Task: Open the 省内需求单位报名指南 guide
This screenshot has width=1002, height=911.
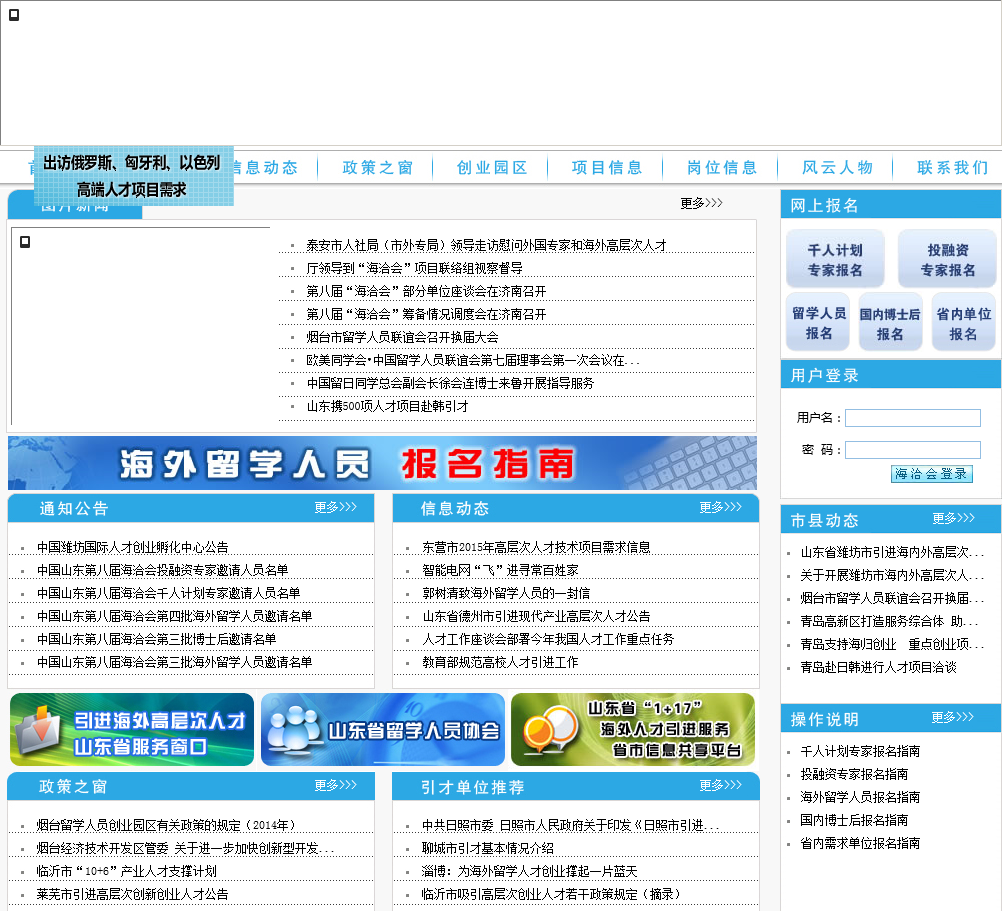Action: [x=860, y=843]
